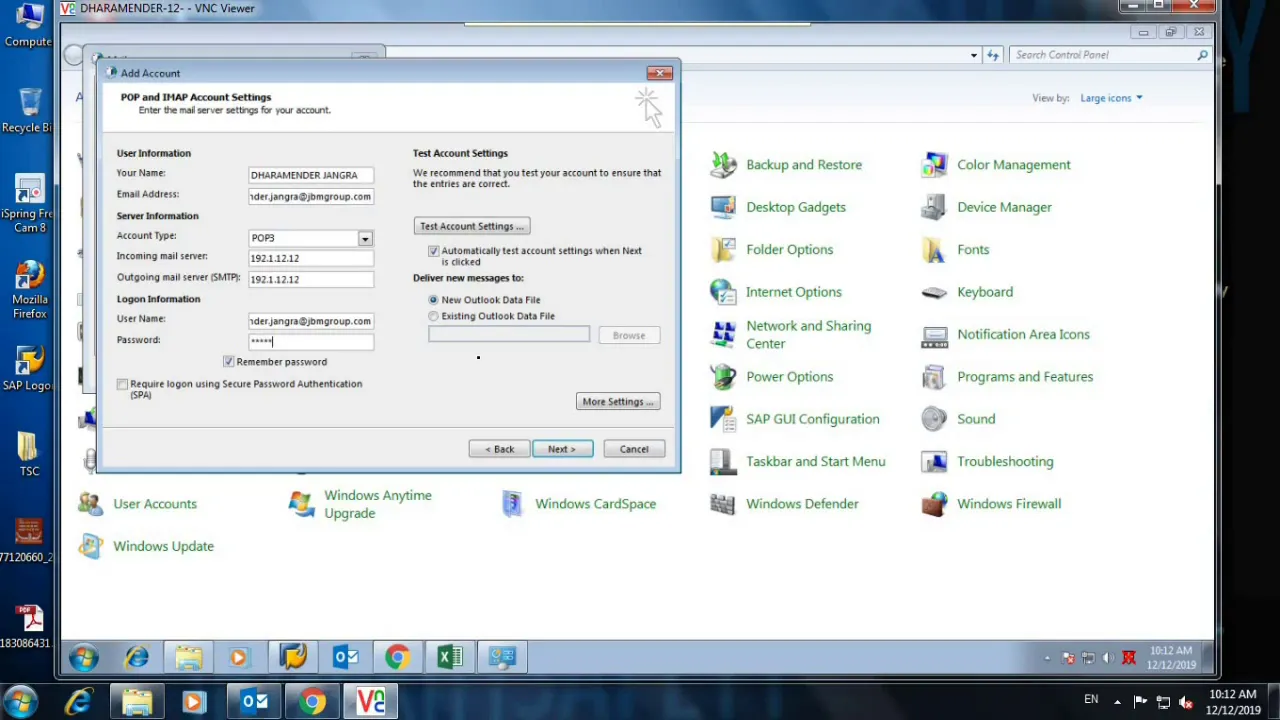Viewport: 1280px width, 720px height.
Task: Close the Add Account dialog
Action: pos(659,73)
